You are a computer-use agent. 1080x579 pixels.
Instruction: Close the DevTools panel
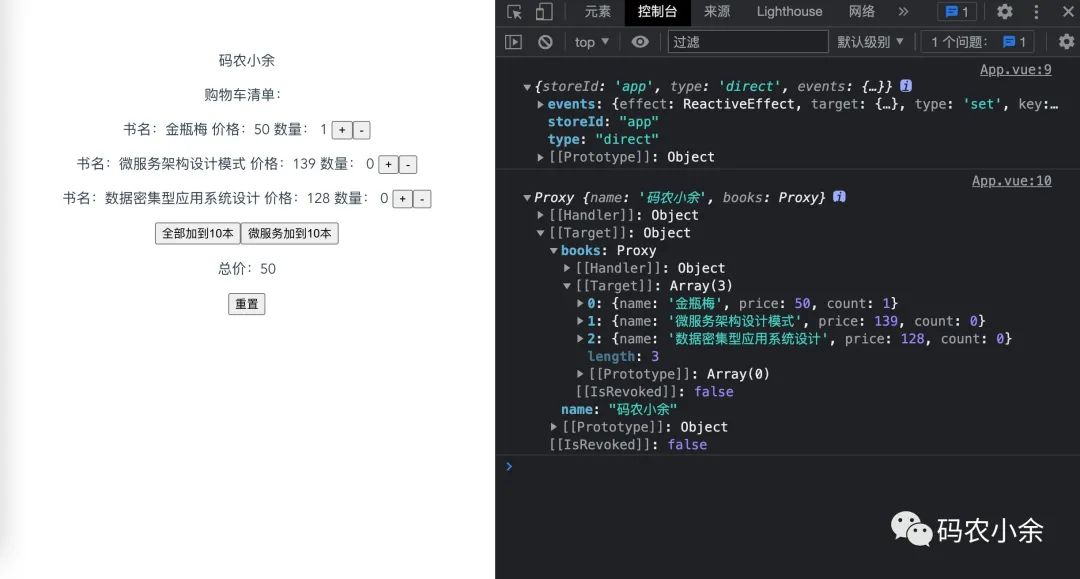tap(1068, 12)
